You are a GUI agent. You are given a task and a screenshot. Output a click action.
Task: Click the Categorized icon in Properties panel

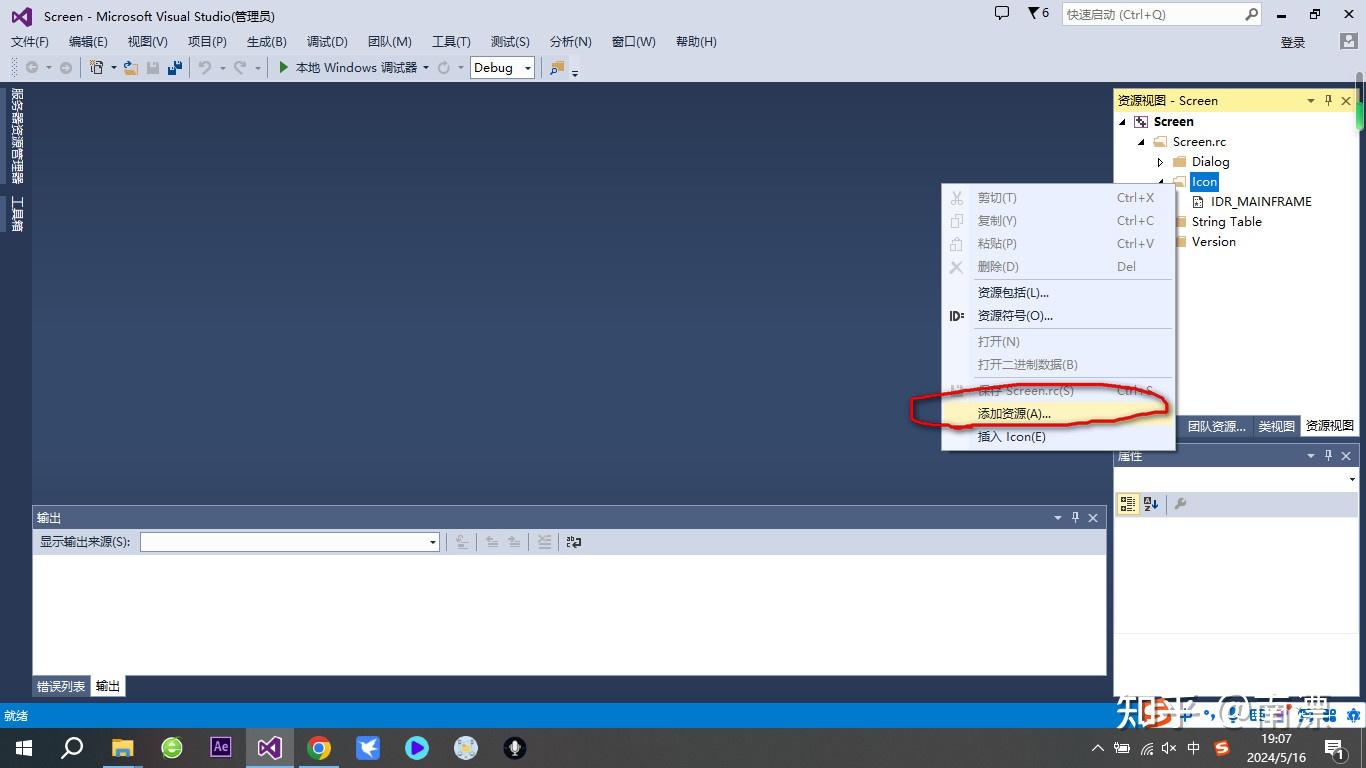pyautogui.click(x=1128, y=504)
